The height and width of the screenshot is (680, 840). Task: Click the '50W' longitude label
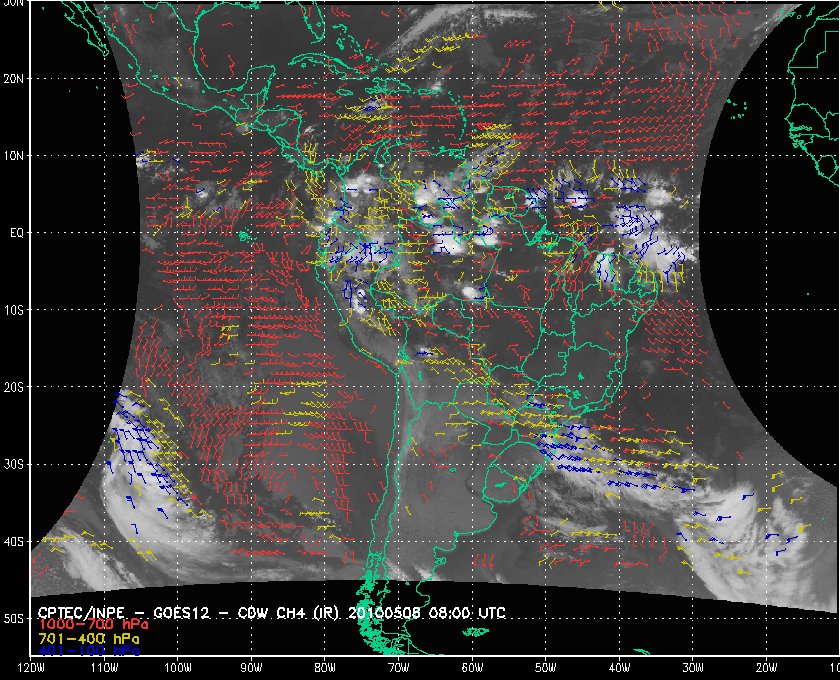545,668
